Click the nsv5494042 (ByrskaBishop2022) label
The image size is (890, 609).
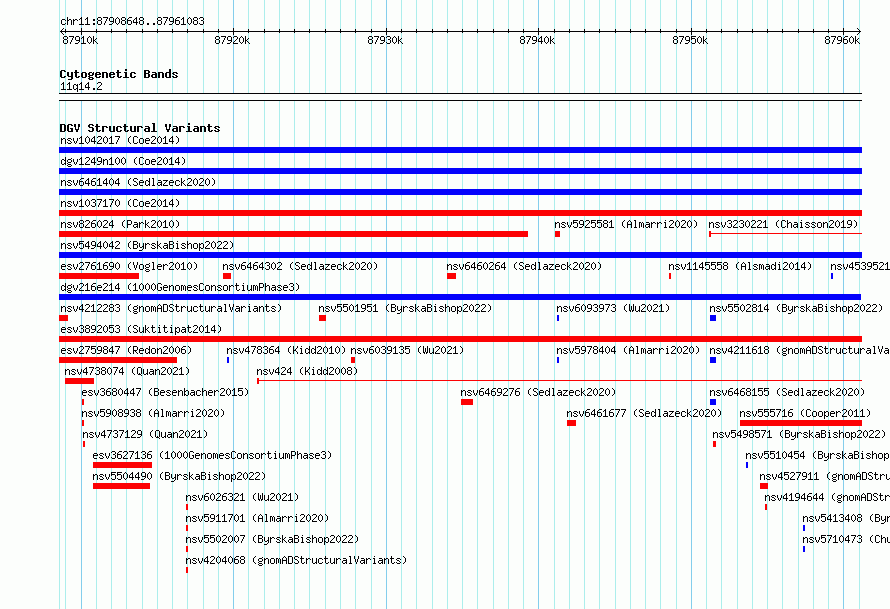pyautogui.click(x=147, y=245)
